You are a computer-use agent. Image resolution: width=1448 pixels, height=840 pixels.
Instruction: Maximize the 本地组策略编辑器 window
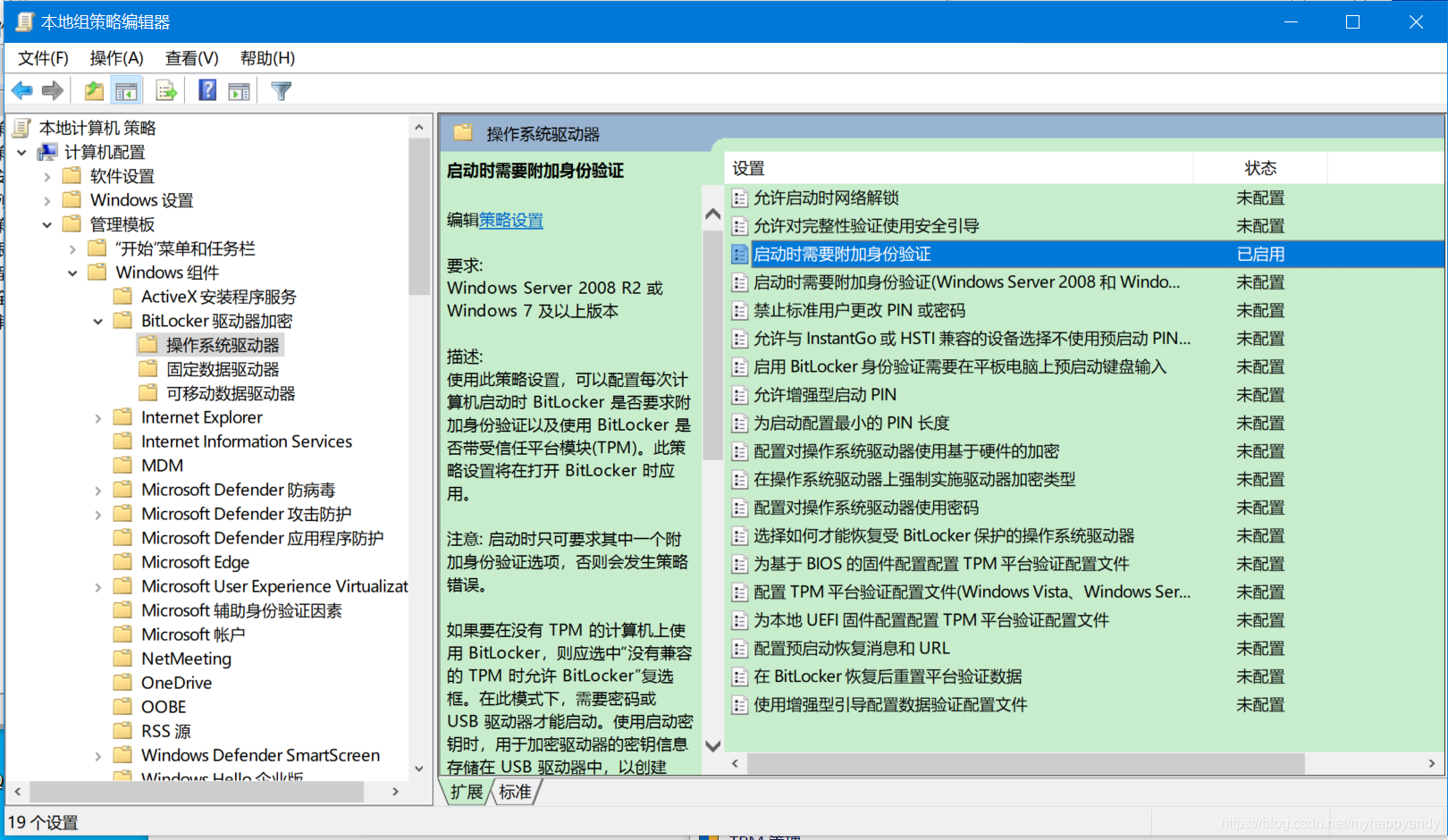tap(1352, 21)
